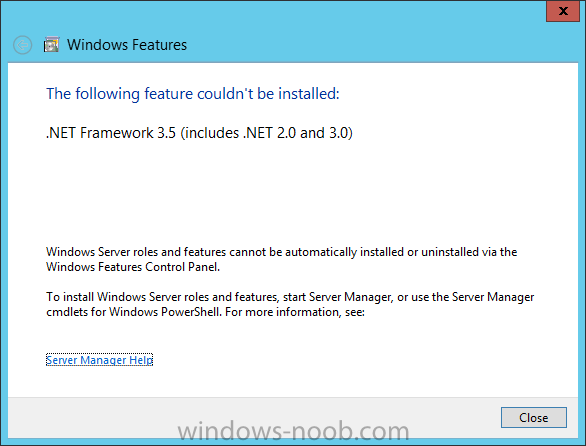Click the circular back arrow button
This screenshot has height=446, width=586.
tap(22, 45)
